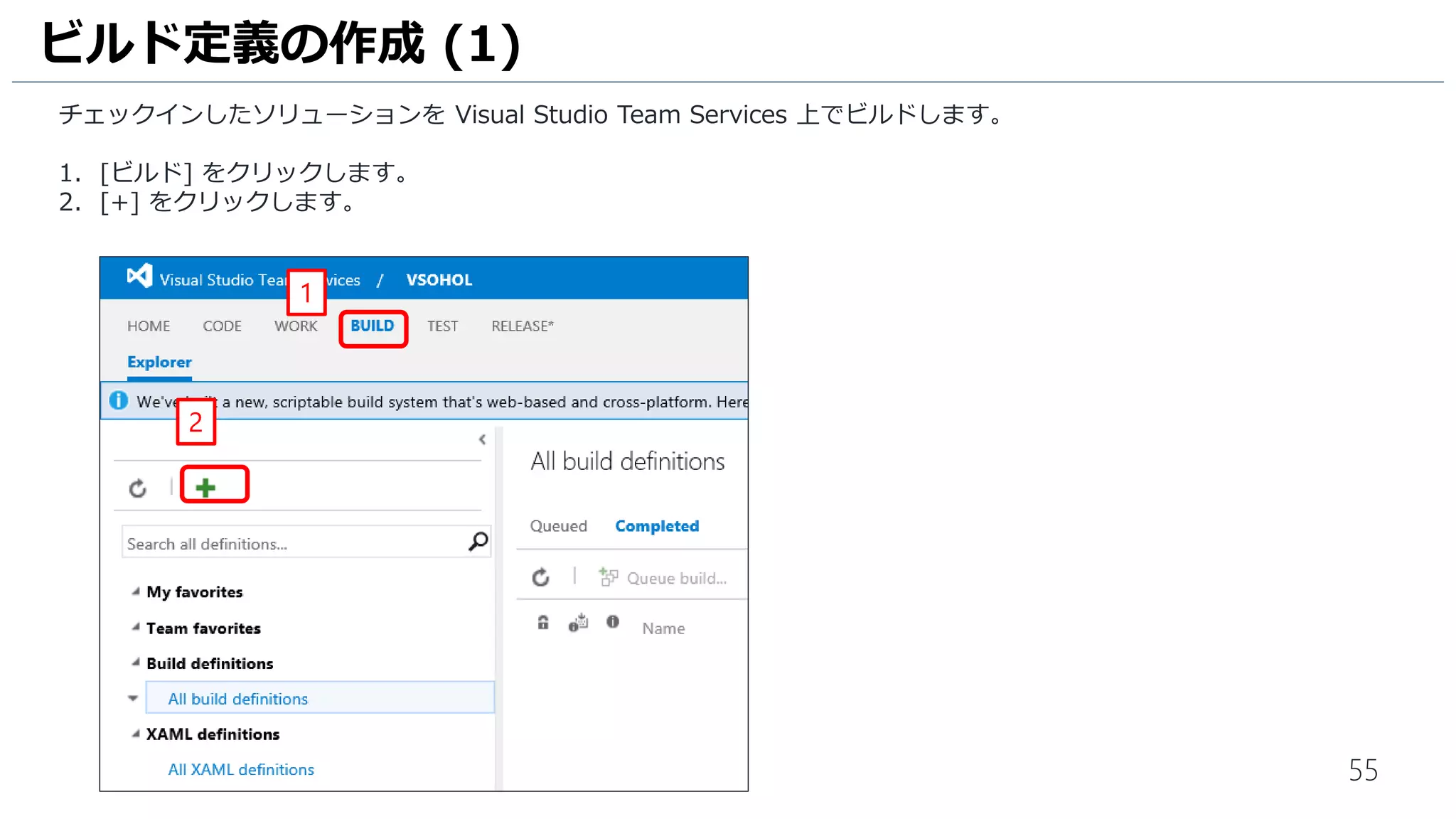Collapse the Build definitions group
Screen dimensions: 1456x819
point(136,663)
